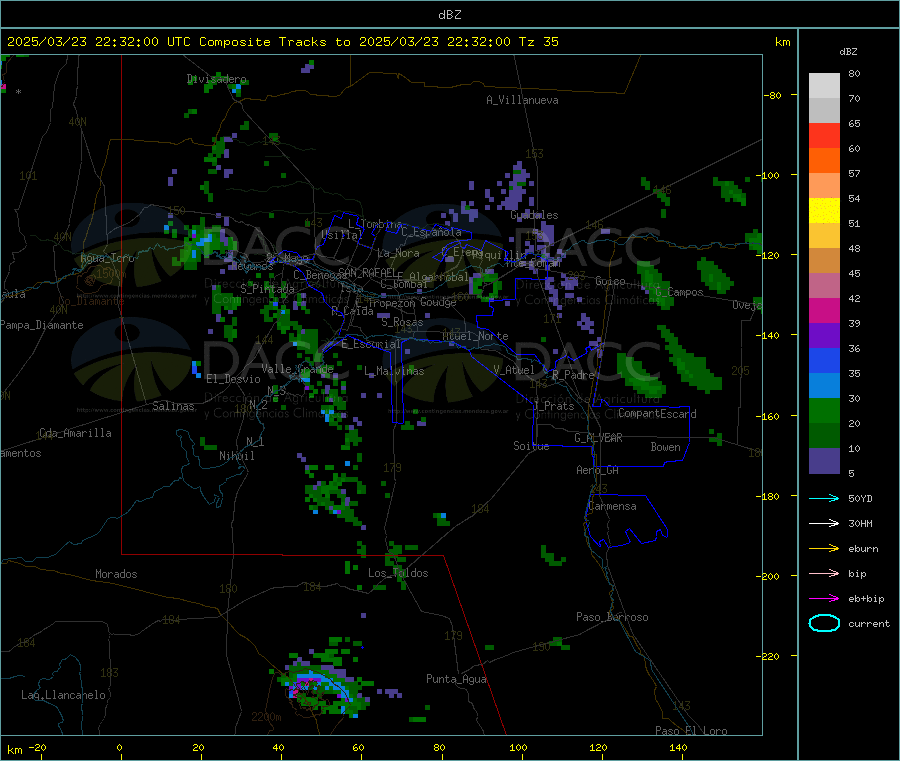The width and height of the screenshot is (900, 761).
Task: Click the A_Villanueva place label
Action: click(522, 100)
